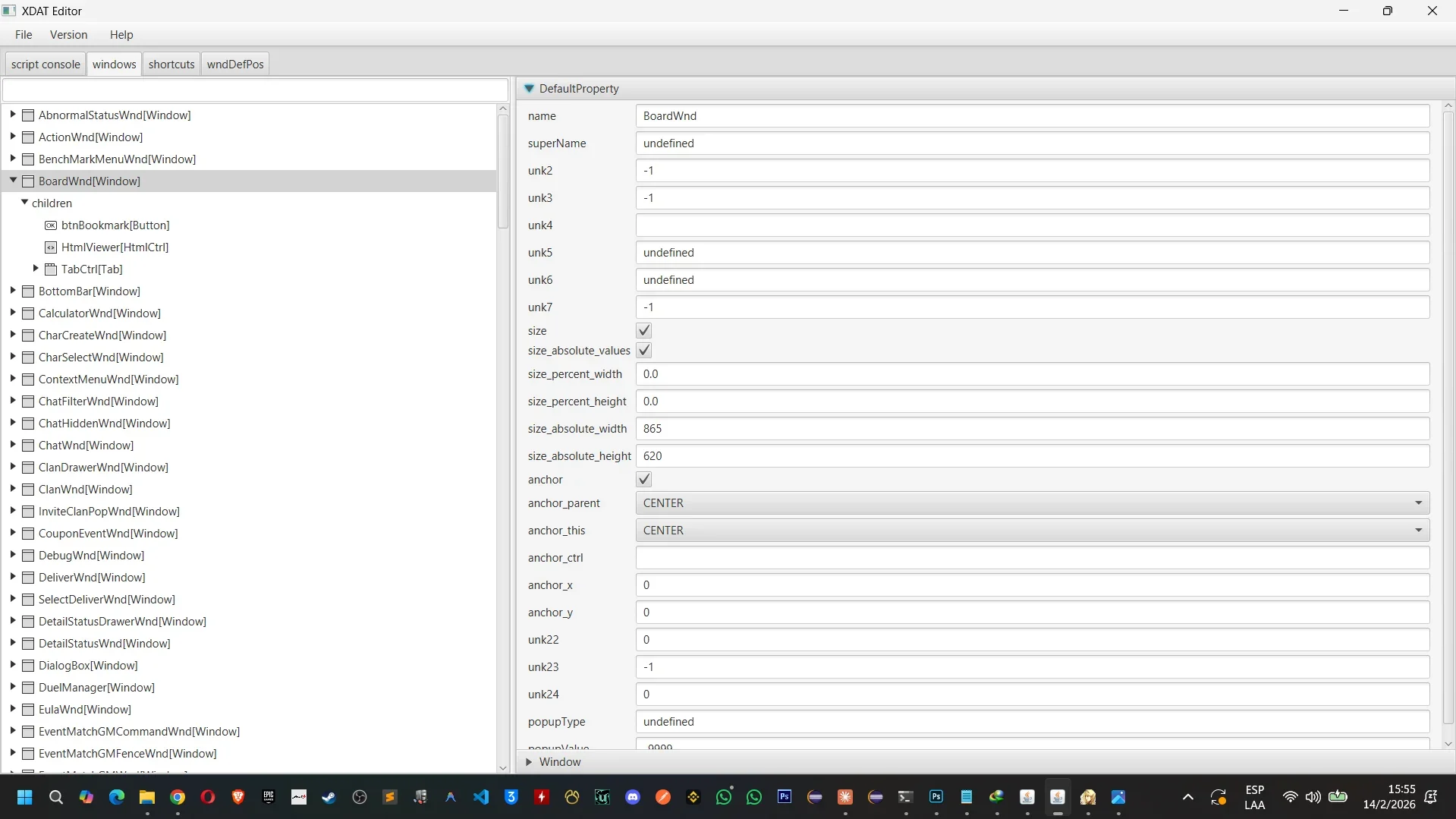Open the Version menu
Viewport: 1456px width, 819px height.
point(69,35)
